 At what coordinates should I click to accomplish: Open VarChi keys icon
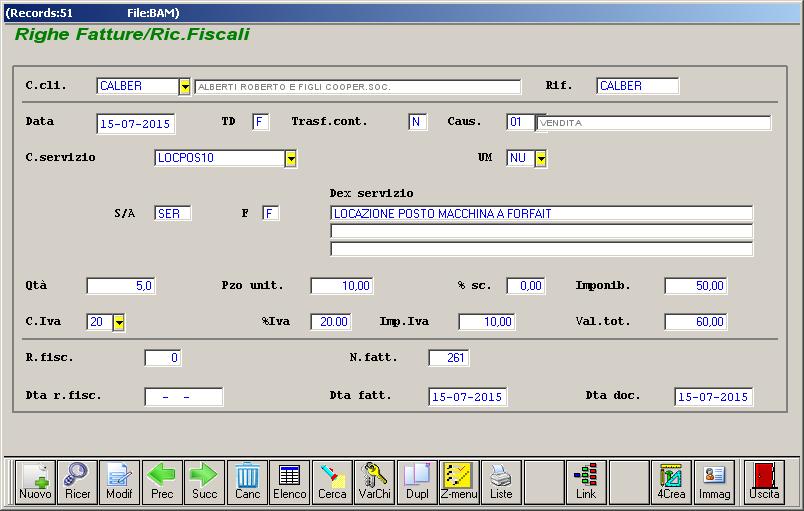point(375,482)
